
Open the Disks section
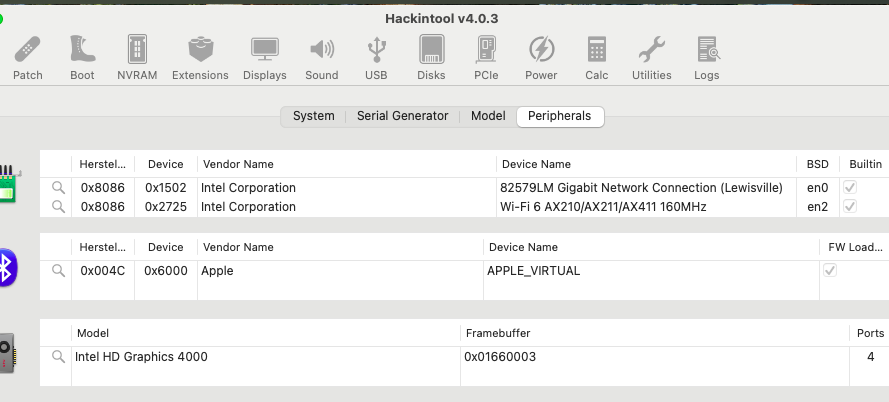pyautogui.click(x=431, y=57)
